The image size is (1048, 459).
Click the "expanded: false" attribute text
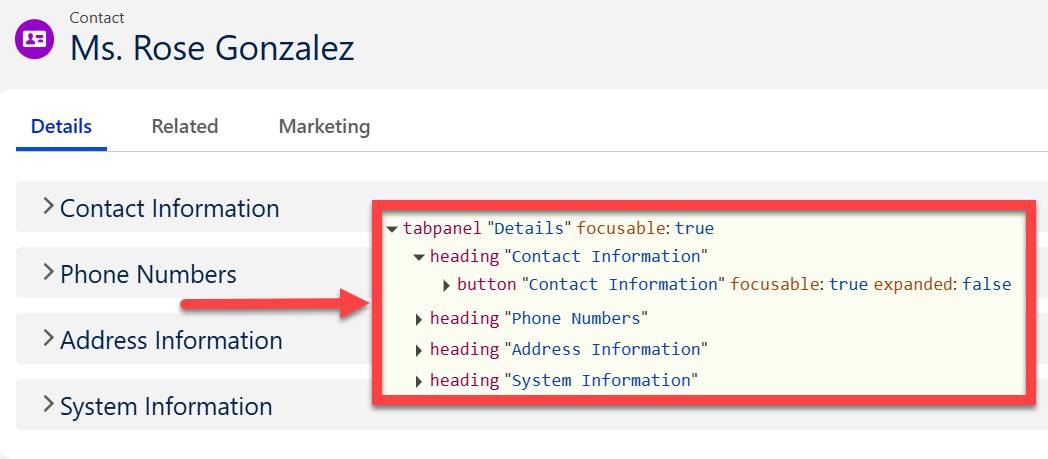[942, 285]
